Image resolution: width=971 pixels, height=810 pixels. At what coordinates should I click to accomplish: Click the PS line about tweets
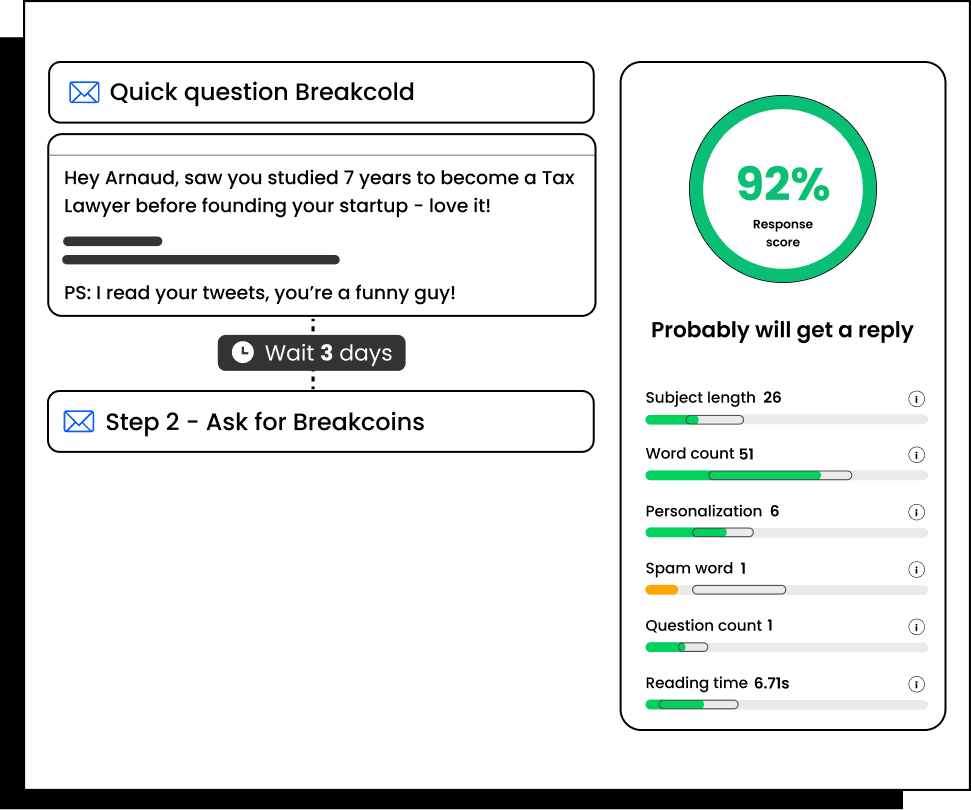(260, 293)
